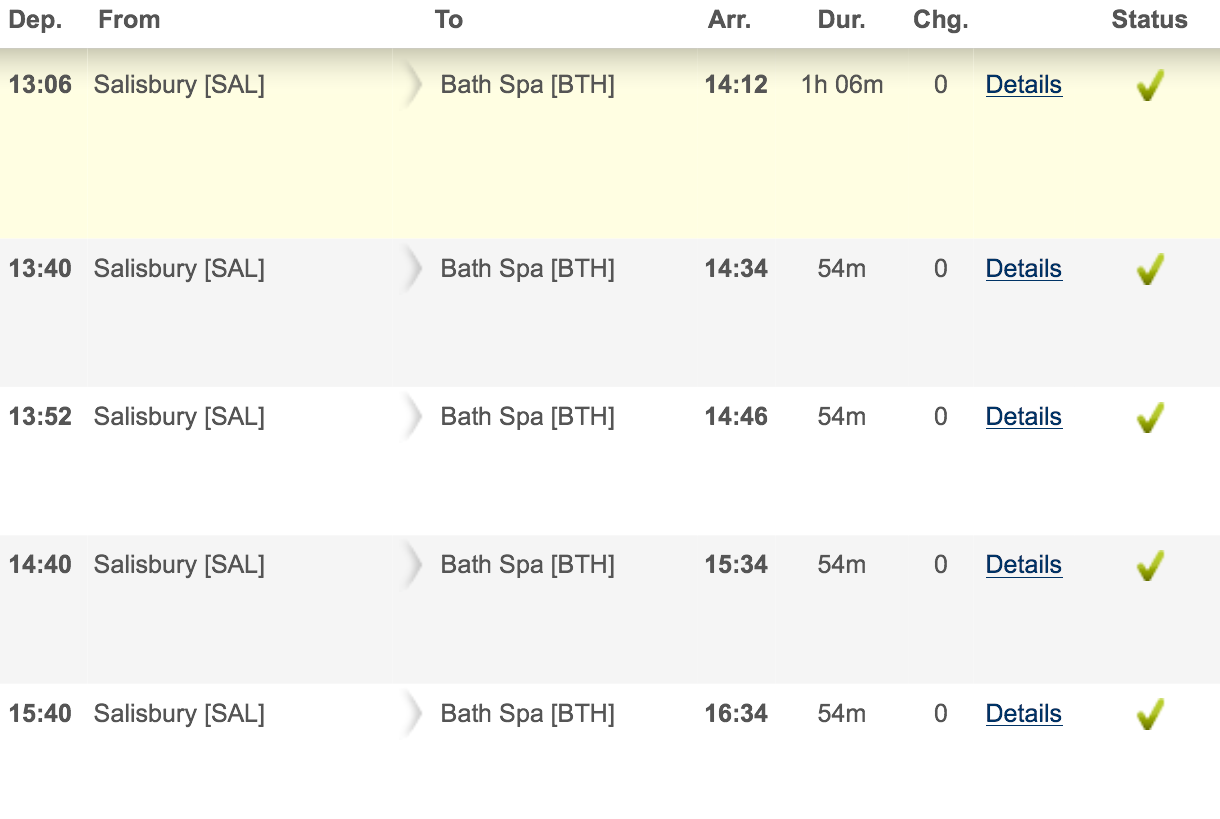Open Details for the 15:40 departure

(x=1023, y=714)
